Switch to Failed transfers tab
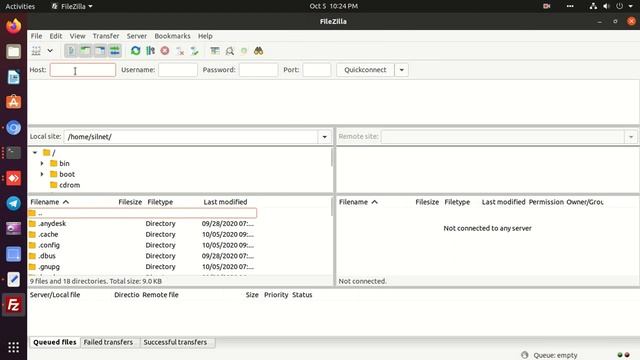The width and height of the screenshot is (640, 360). coord(108,342)
